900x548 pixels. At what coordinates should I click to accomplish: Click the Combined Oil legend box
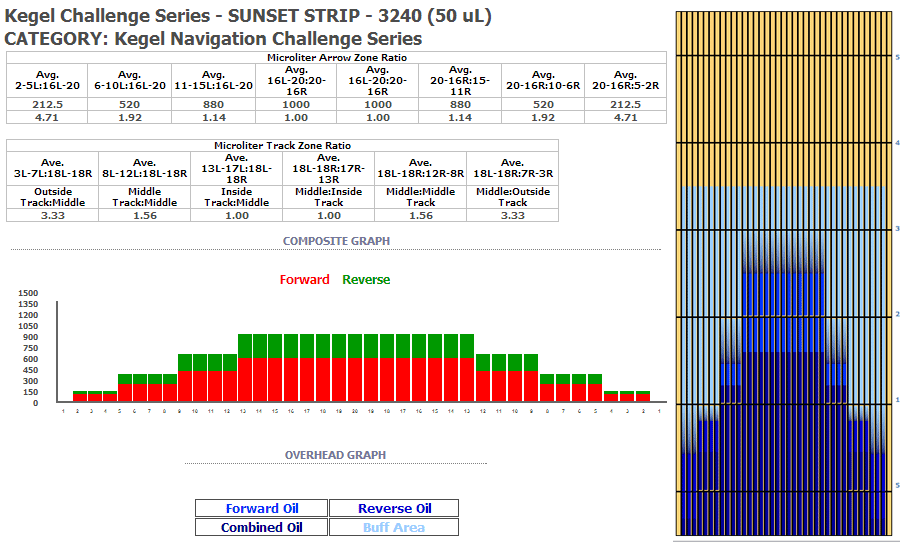(x=261, y=527)
